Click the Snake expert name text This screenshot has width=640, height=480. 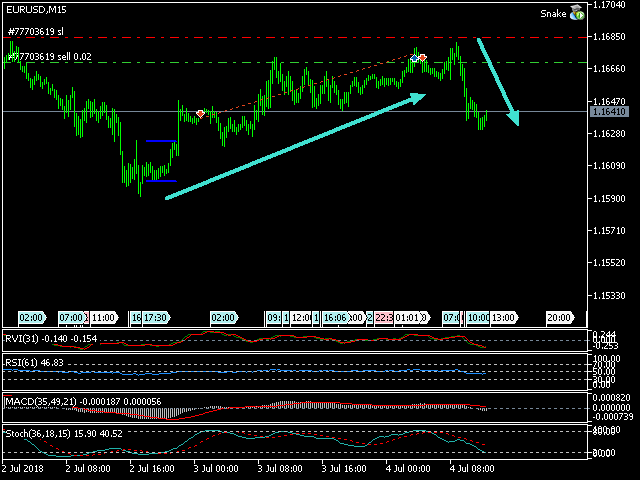(553, 14)
